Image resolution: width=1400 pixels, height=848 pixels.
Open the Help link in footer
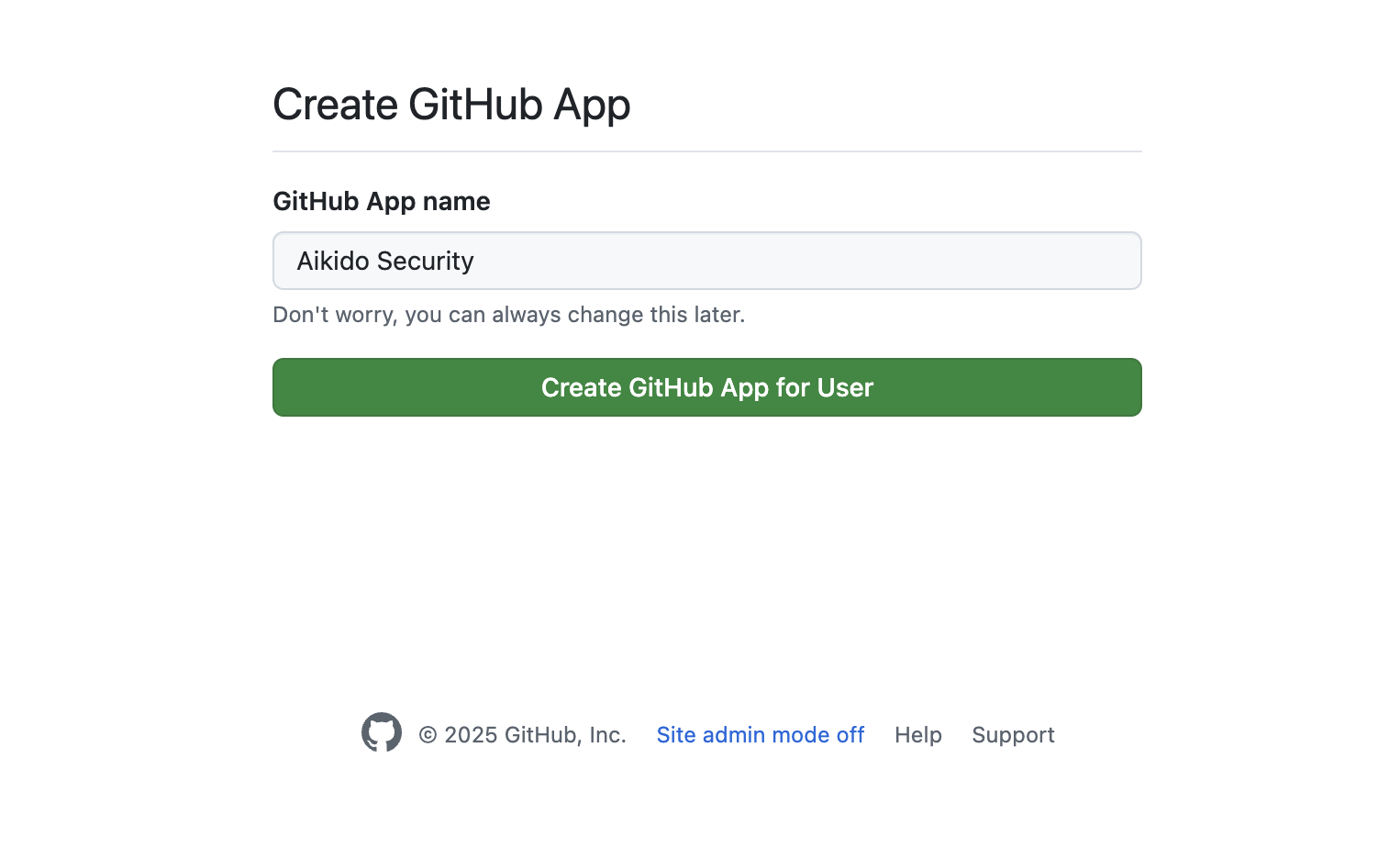(917, 735)
